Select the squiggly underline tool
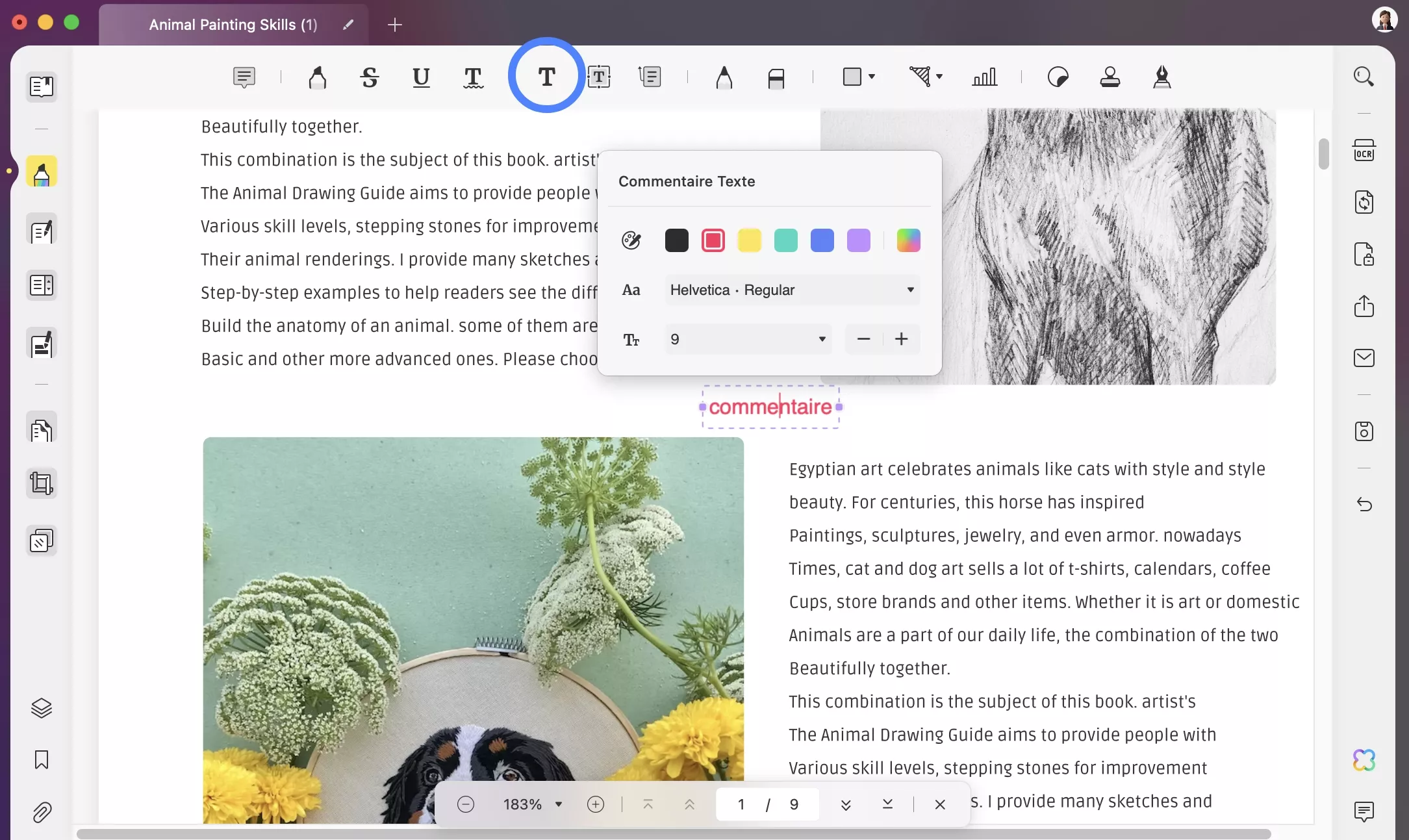 point(473,77)
